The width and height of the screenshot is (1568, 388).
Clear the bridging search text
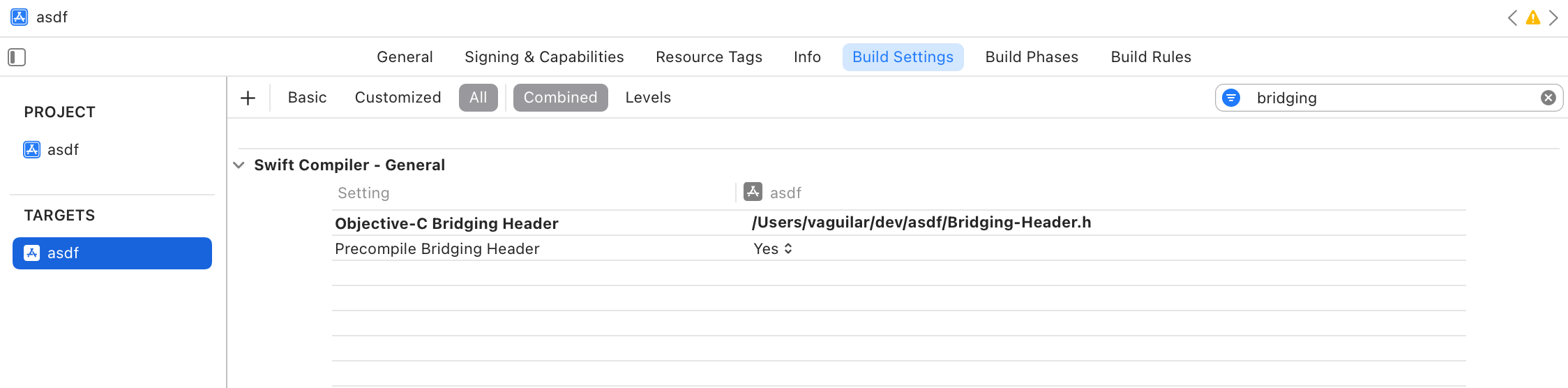pos(1548,98)
